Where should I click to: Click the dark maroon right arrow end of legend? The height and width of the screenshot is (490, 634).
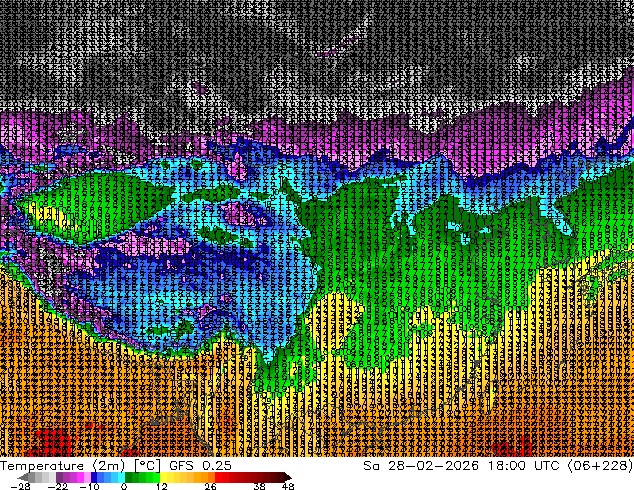[x=287, y=477]
